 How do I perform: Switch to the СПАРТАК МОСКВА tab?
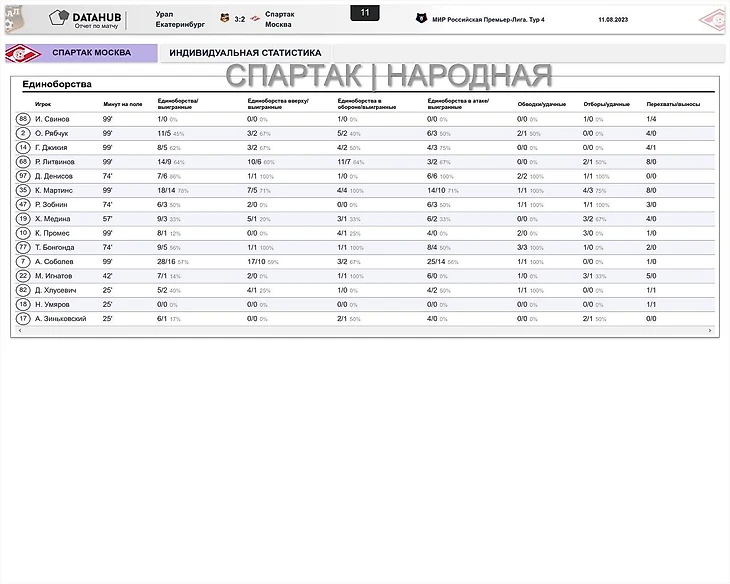(x=91, y=53)
